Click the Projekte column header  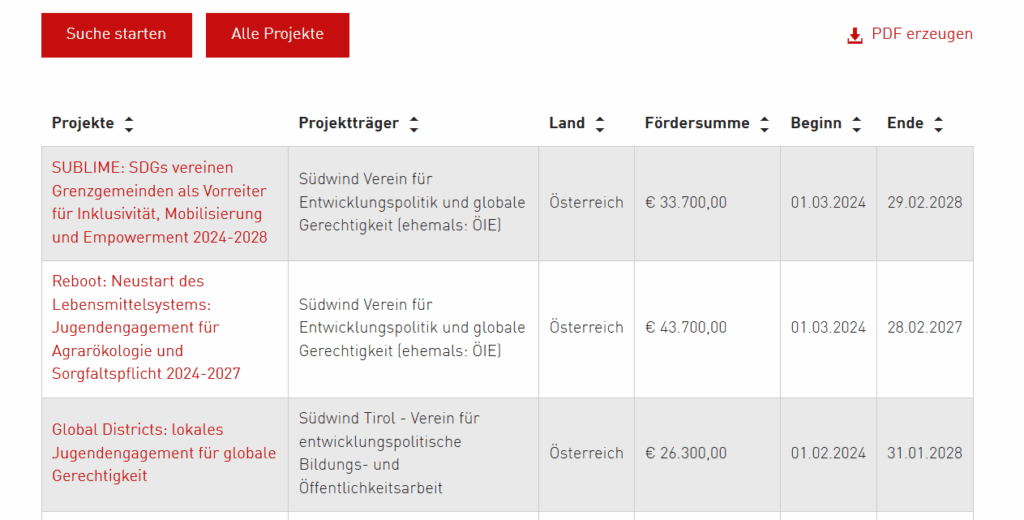point(83,123)
